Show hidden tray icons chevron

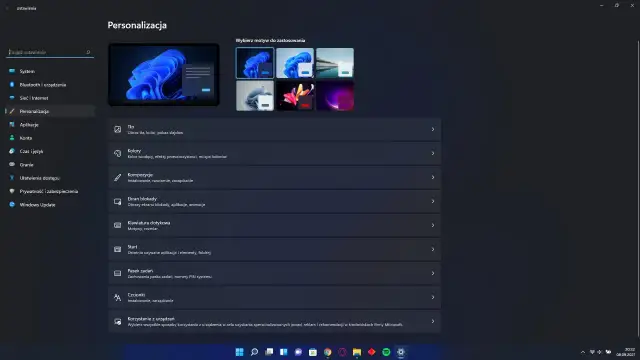coord(583,352)
